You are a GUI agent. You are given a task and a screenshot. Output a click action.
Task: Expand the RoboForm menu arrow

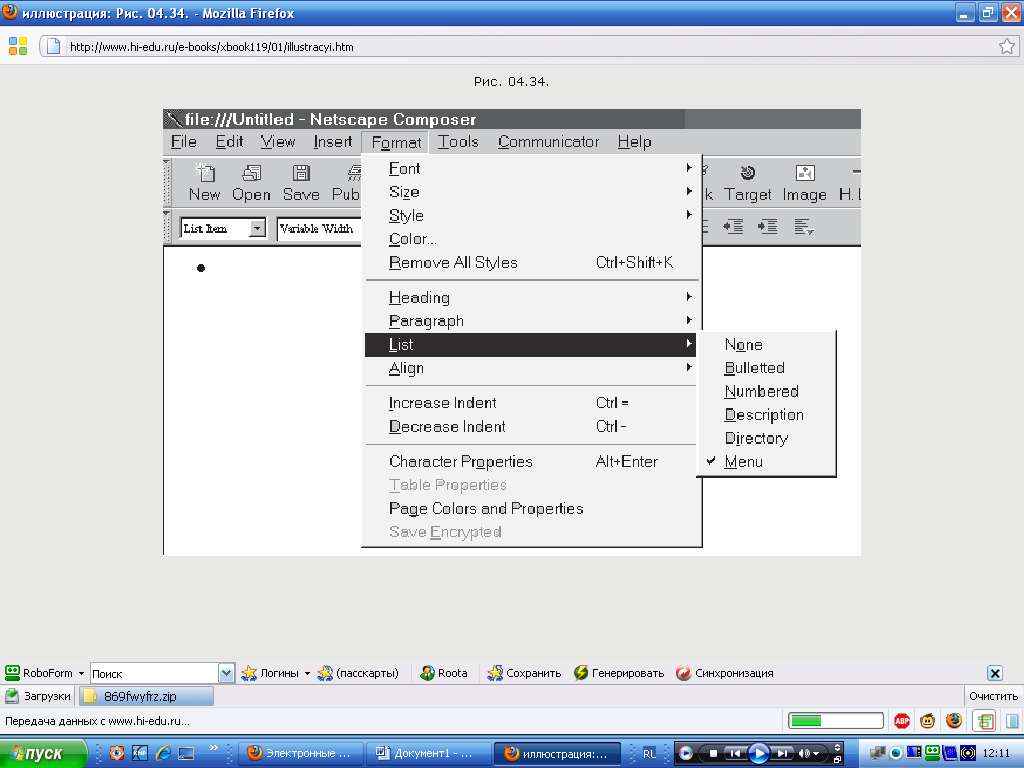(81, 673)
